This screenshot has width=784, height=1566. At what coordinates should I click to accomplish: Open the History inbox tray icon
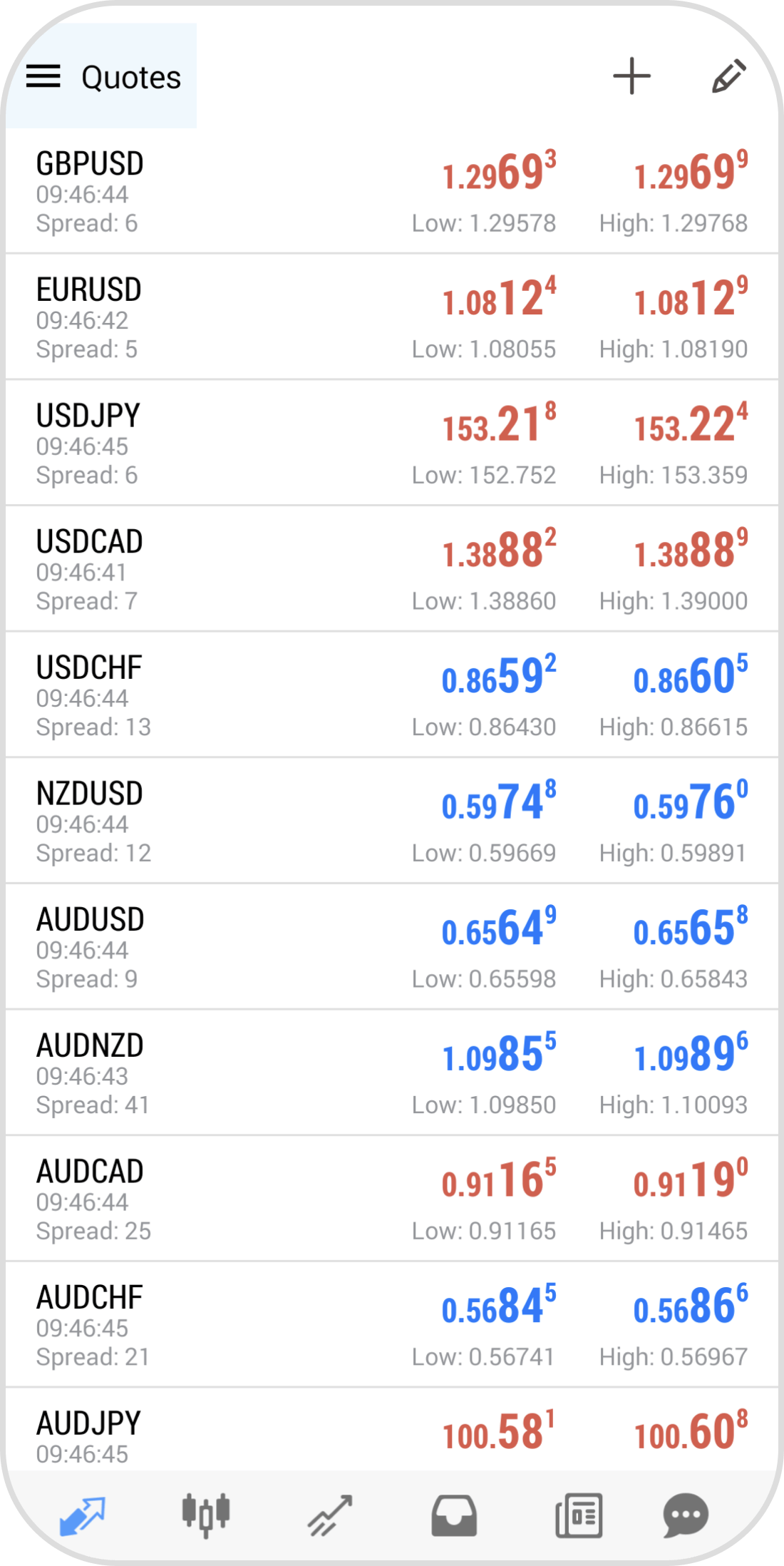tap(454, 1515)
